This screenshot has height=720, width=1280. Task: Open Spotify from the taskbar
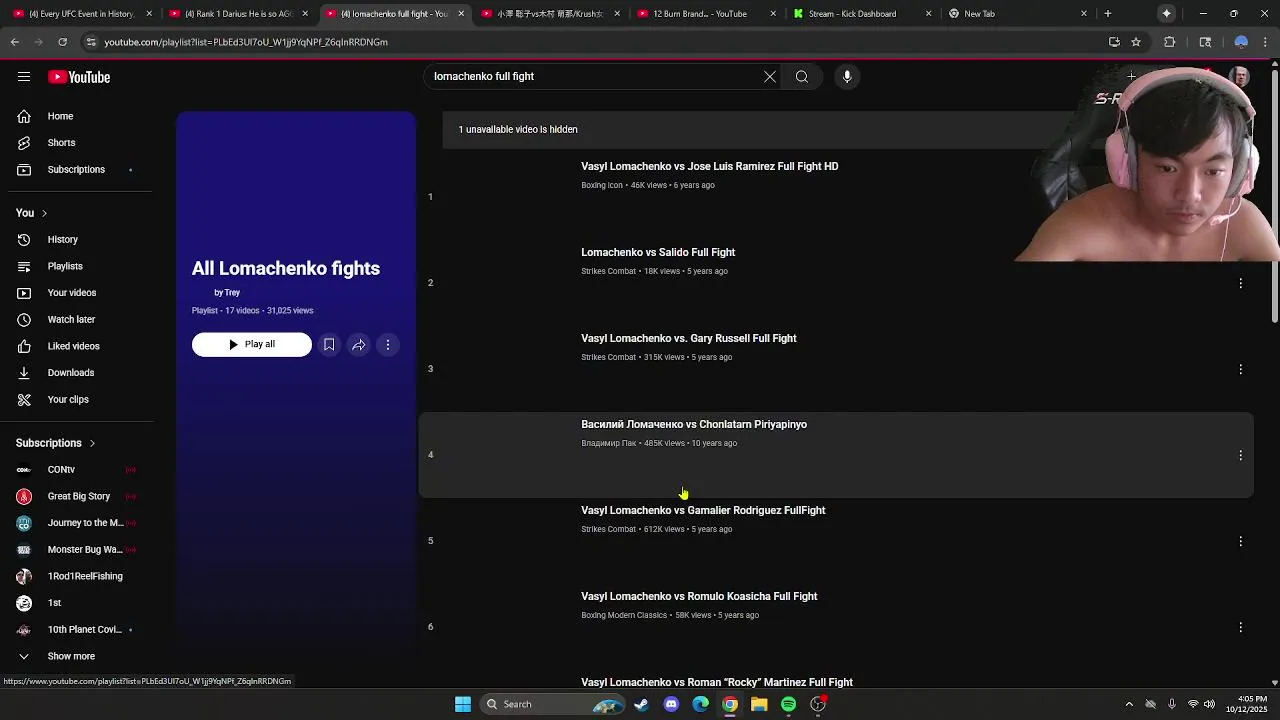pyautogui.click(x=789, y=704)
